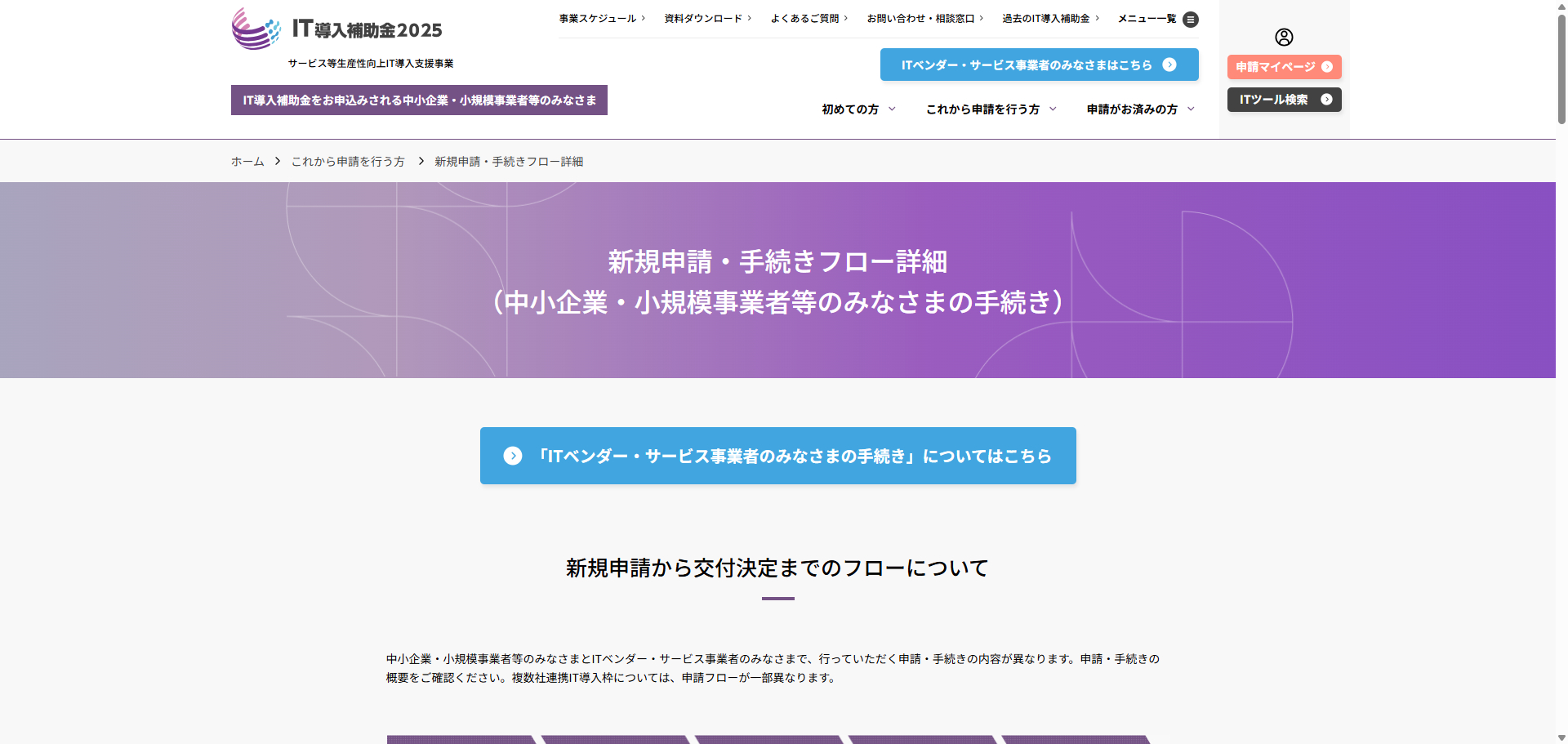
Task: Expand the 申請がお済みの方 dropdown
Action: 1140,109
